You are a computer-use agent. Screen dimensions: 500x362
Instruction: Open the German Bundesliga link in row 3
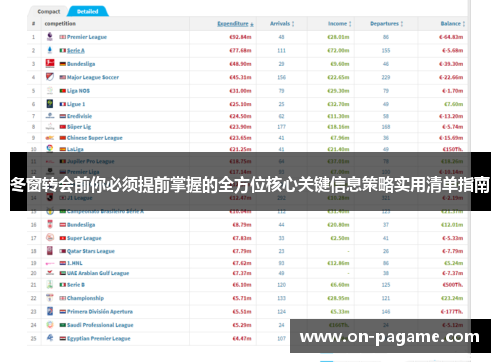[x=81, y=64]
